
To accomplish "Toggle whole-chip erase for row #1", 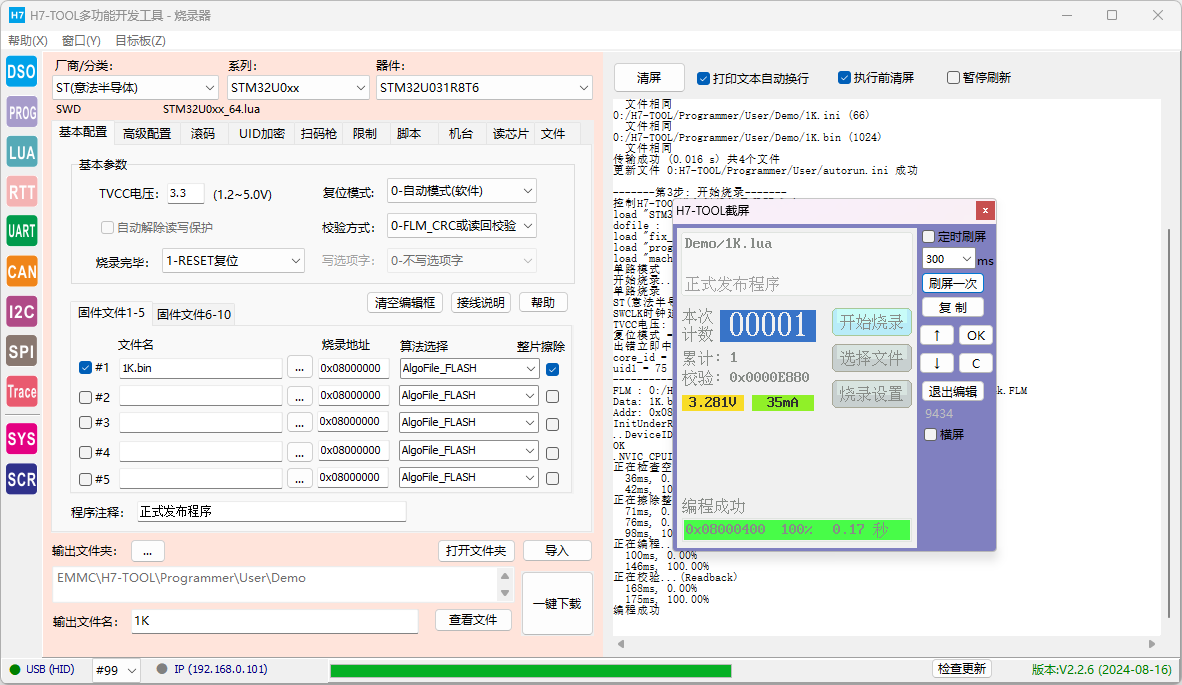I will [x=553, y=369].
